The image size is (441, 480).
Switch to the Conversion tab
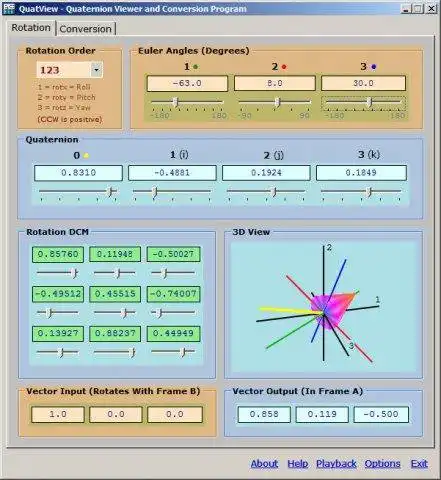coord(85,29)
